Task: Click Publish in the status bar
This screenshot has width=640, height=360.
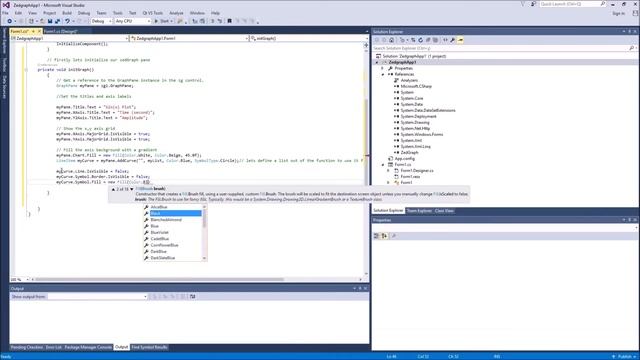Action: 624,357
